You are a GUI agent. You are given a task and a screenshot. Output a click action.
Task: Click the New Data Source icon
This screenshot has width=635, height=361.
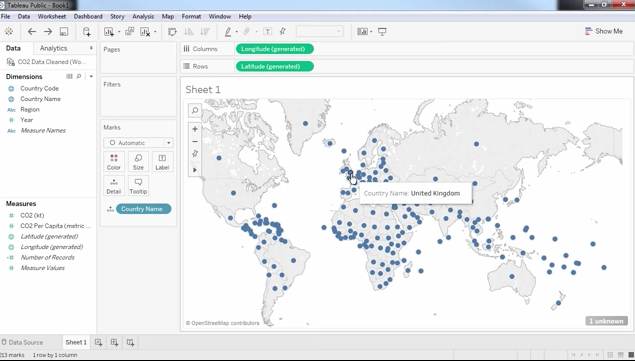point(87,32)
